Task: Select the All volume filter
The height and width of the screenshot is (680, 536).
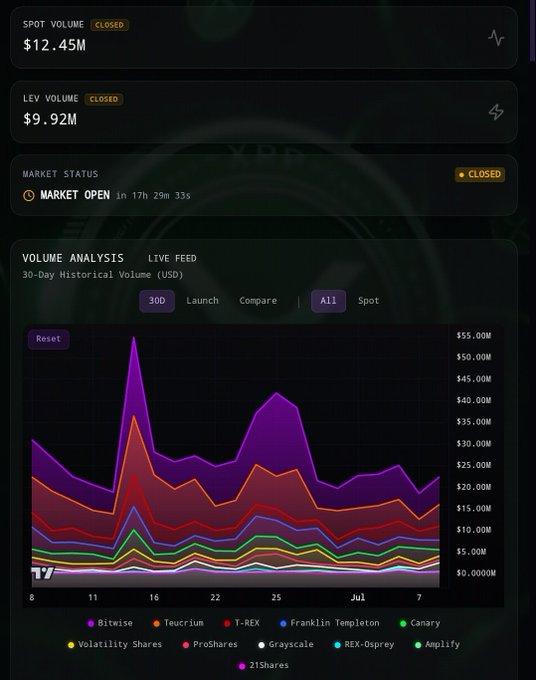Action: click(x=328, y=301)
